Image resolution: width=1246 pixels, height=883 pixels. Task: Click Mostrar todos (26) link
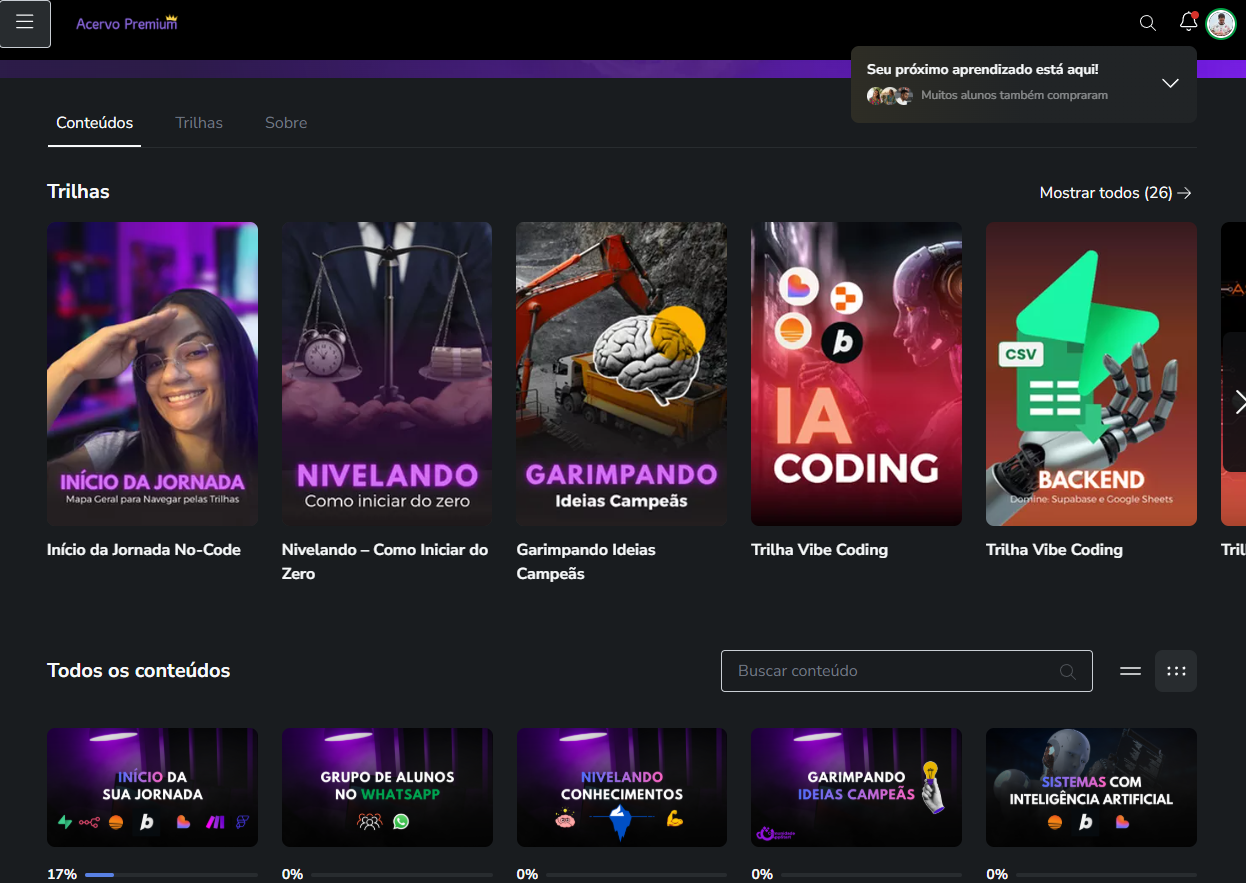click(x=1116, y=193)
